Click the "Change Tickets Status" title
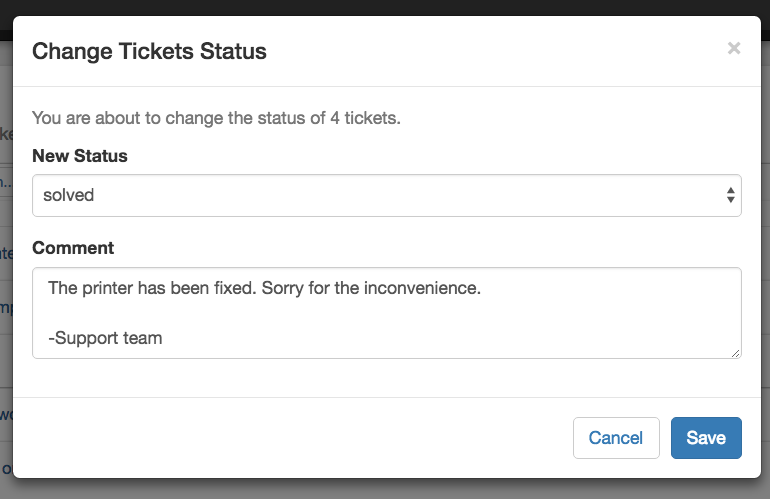The image size is (770, 499). 149,51
